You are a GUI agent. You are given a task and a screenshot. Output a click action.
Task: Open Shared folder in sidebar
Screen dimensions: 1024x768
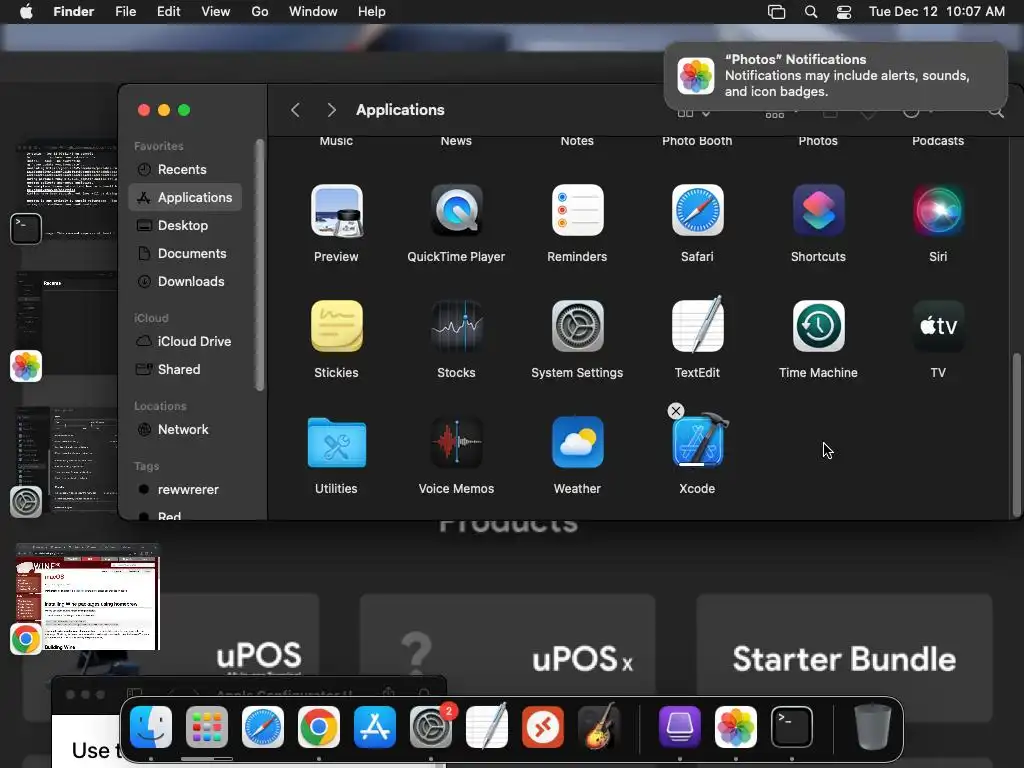185,370
